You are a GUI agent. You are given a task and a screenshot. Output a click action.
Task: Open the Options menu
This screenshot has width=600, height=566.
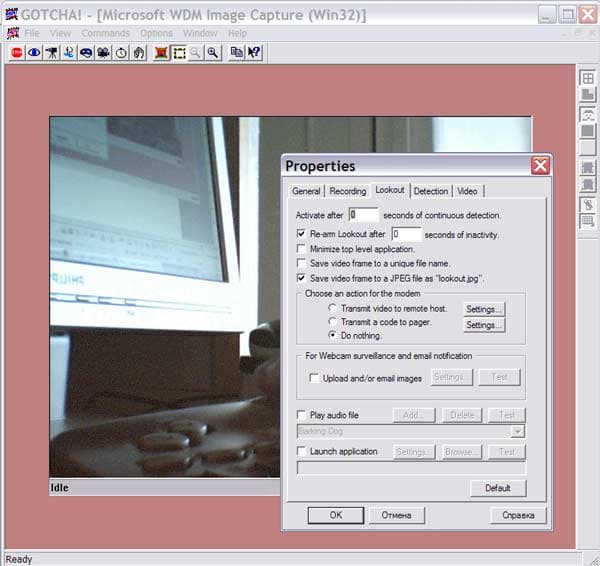156,33
